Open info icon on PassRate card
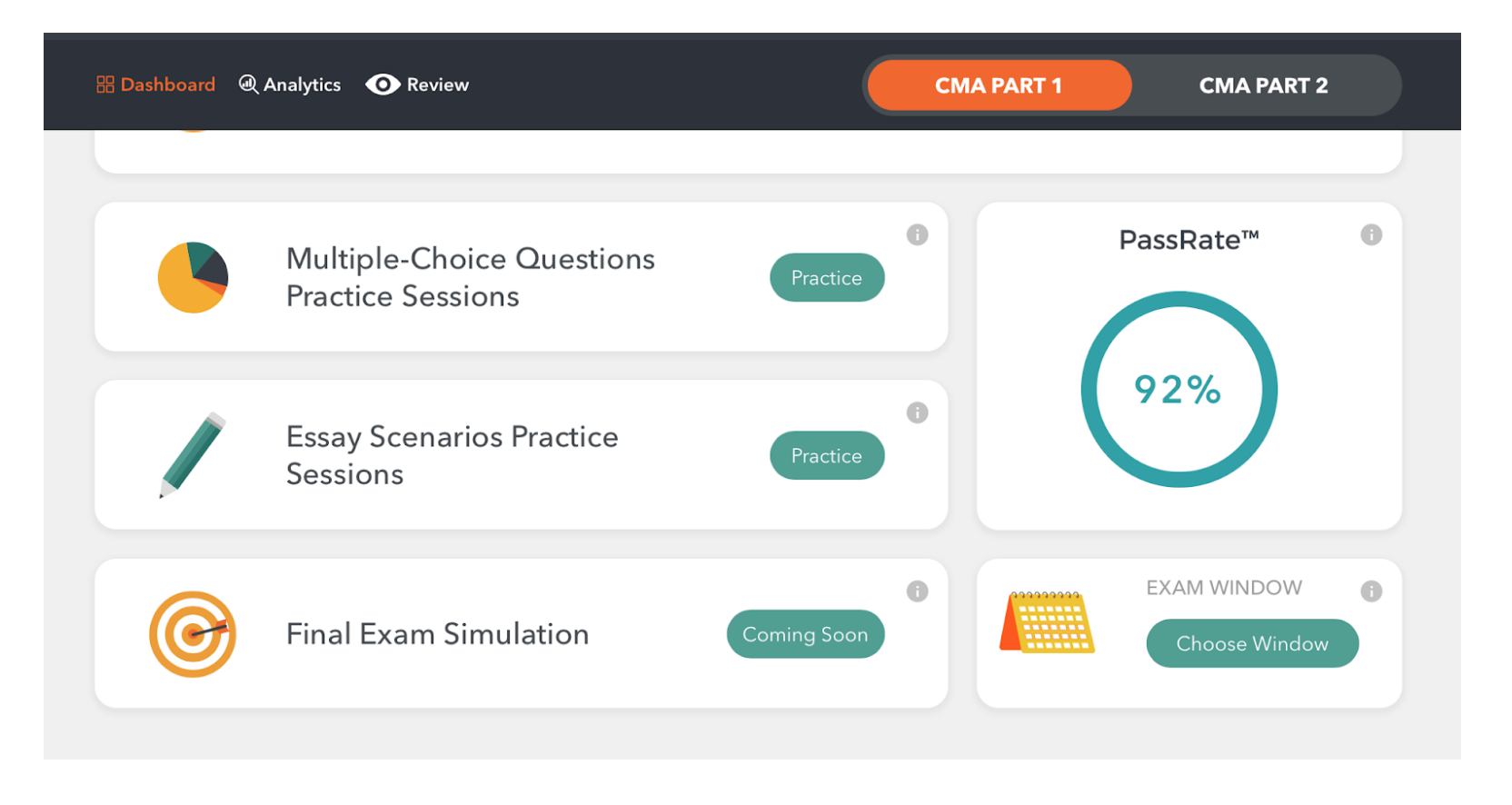Image resolution: width=1512 pixels, height=805 pixels. (x=1371, y=235)
